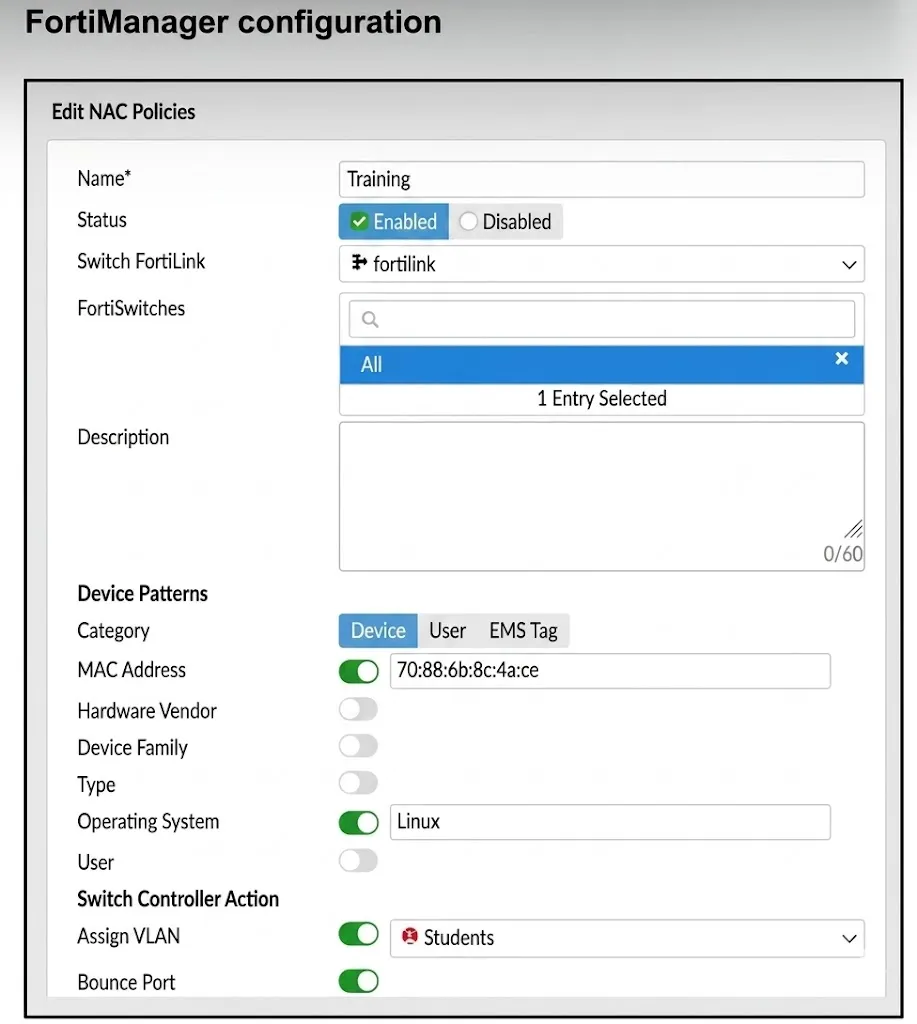Click the 'Edit NAC Policies' heading
This screenshot has height=1024, width=917.
tap(123, 112)
